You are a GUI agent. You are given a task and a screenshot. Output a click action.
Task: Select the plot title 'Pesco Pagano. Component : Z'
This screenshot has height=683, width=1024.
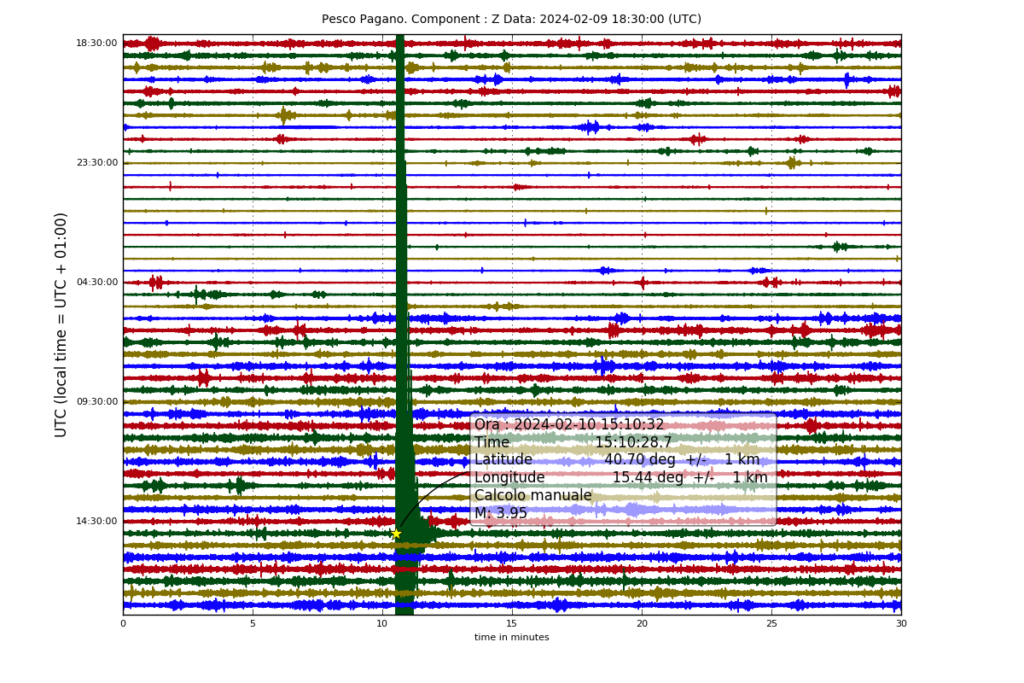[x=404, y=19]
